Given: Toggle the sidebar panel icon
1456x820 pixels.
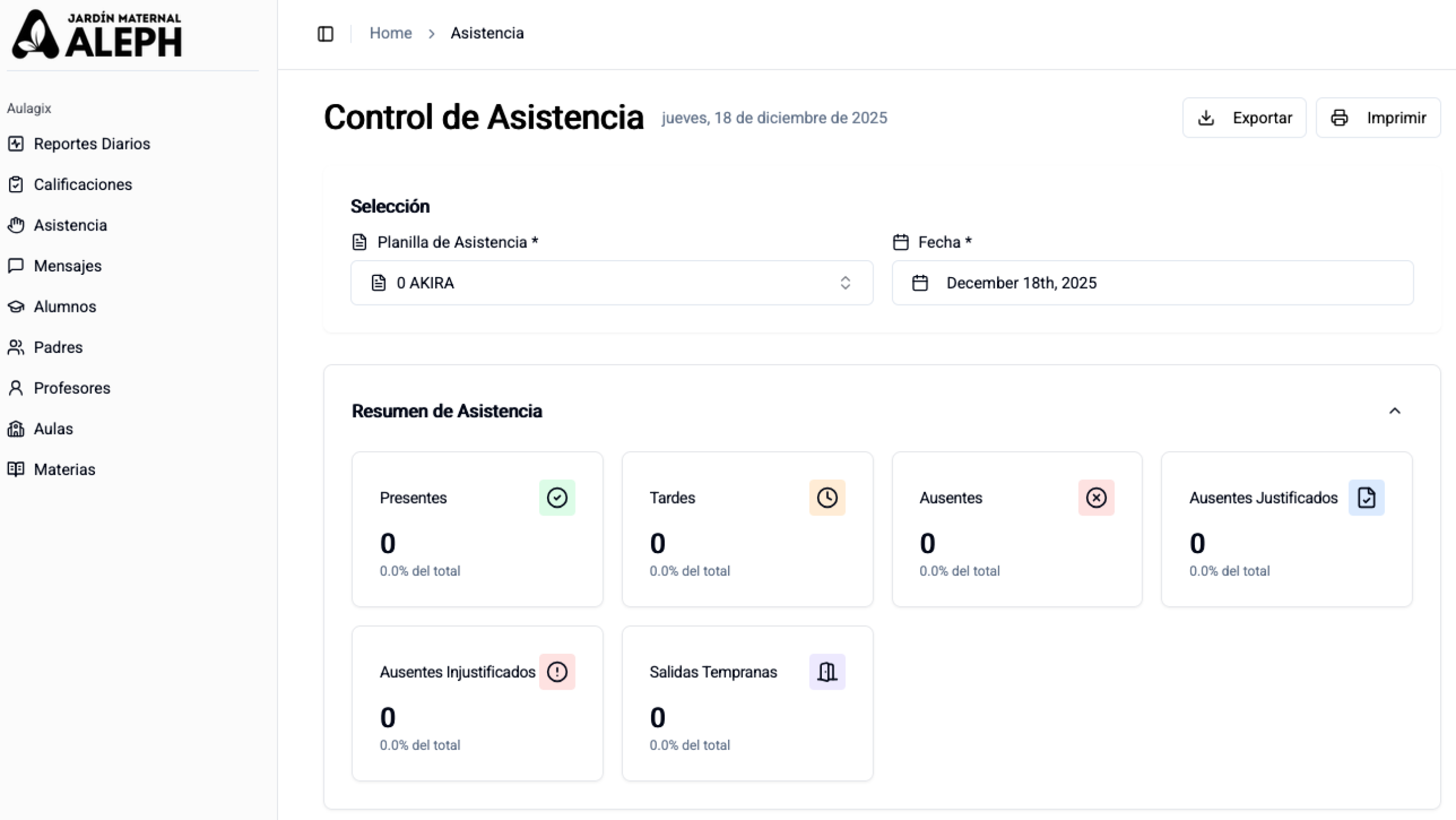Looking at the screenshot, I should pyautogui.click(x=325, y=34).
